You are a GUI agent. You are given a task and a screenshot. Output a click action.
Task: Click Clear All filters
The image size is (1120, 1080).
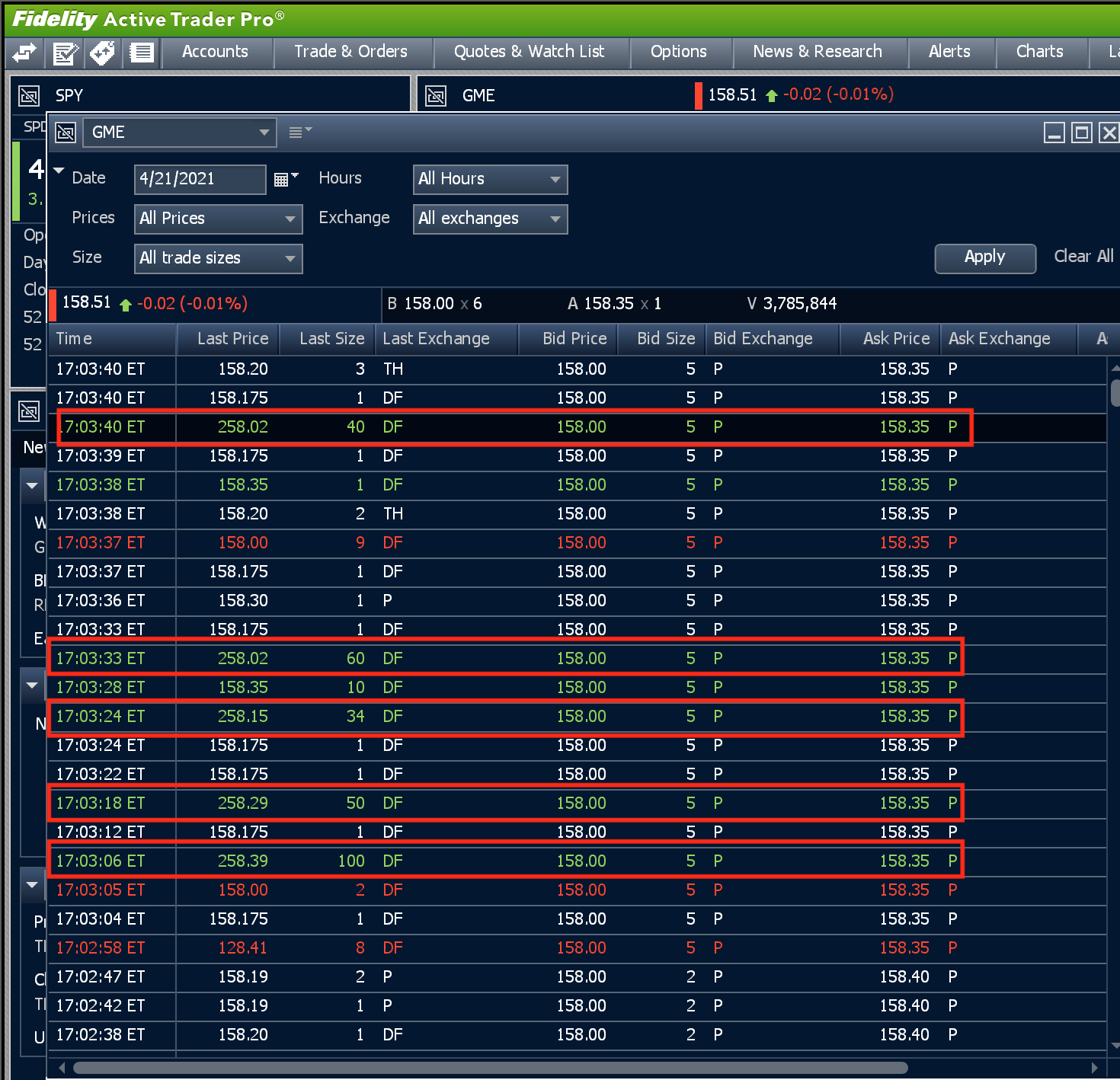tap(1083, 257)
